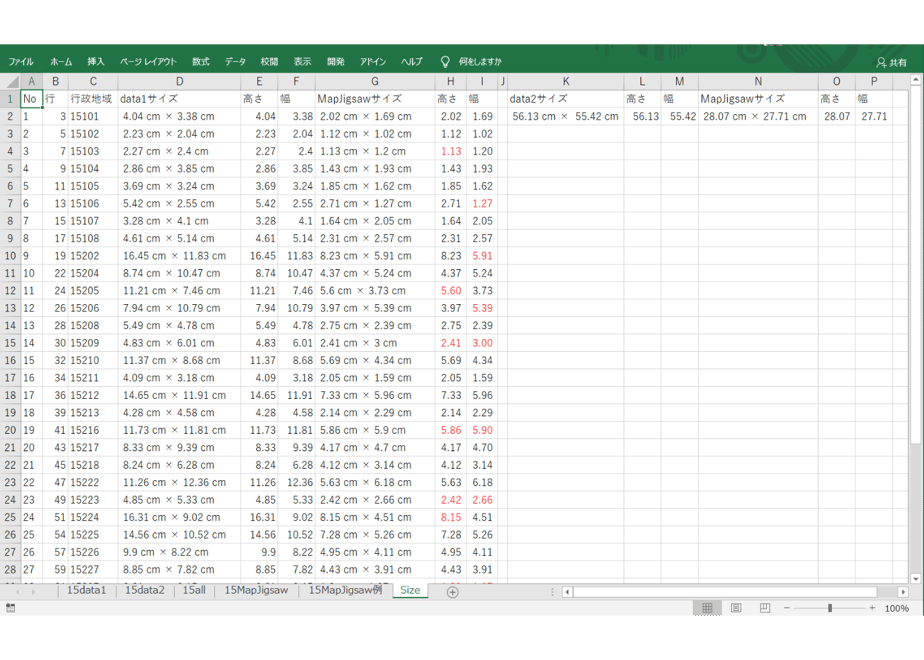Select Page Break Preview icon

click(764, 608)
